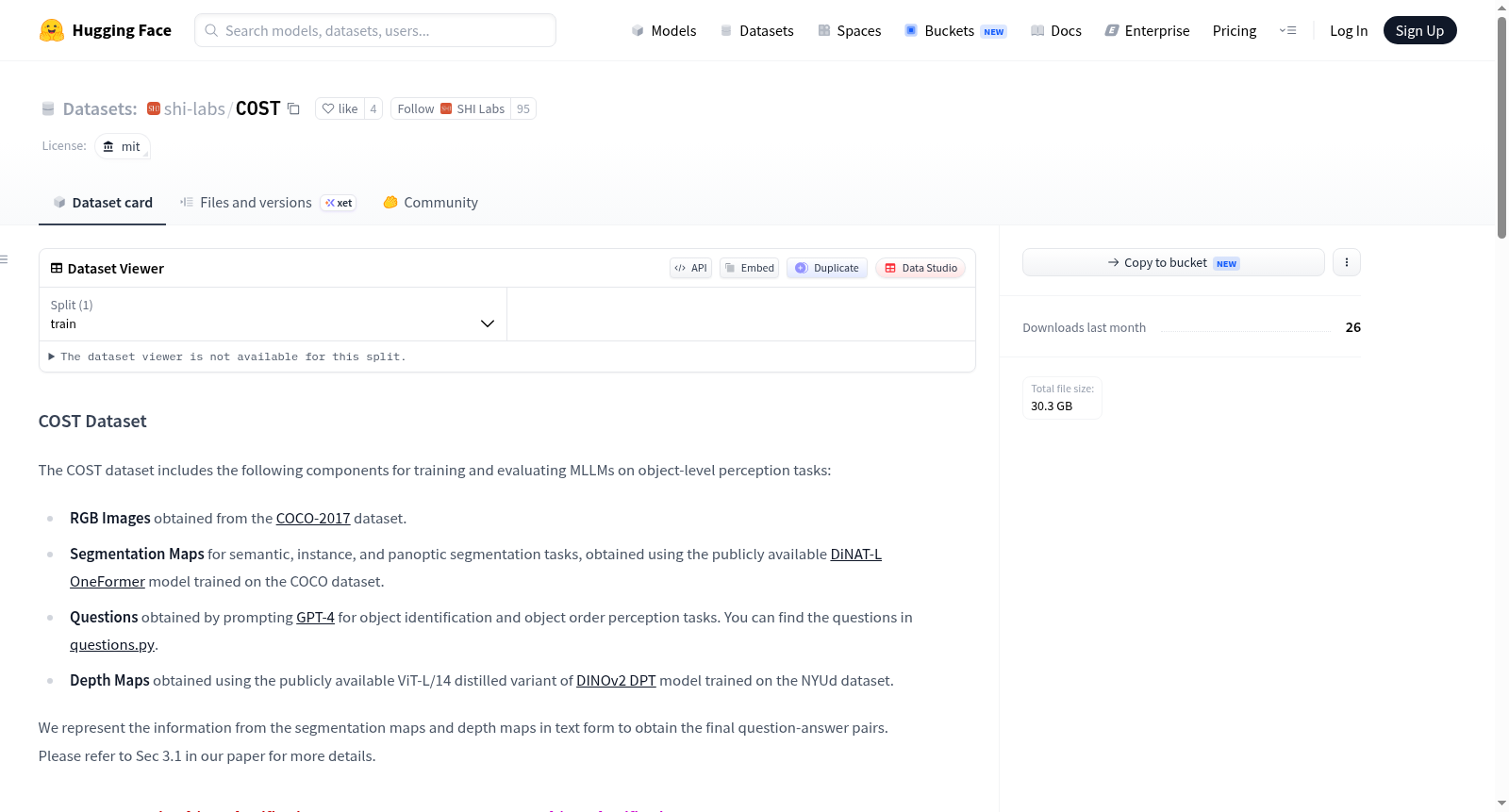
Task: Click the Total file size 30.3 GB box
Action: (x=1062, y=398)
